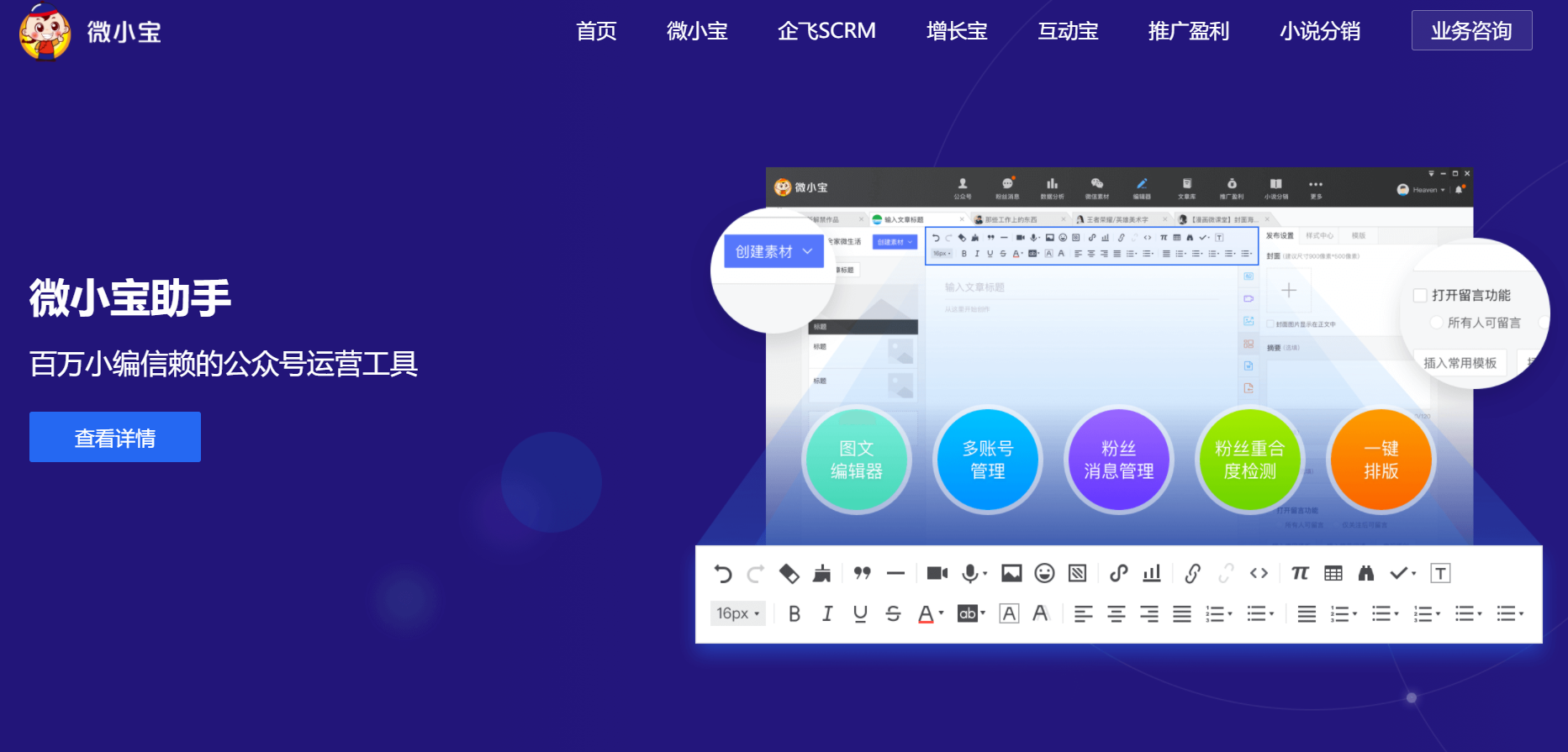Open the 微小宝 navigation item
Screen dimensions: 1568x752
[697, 31]
